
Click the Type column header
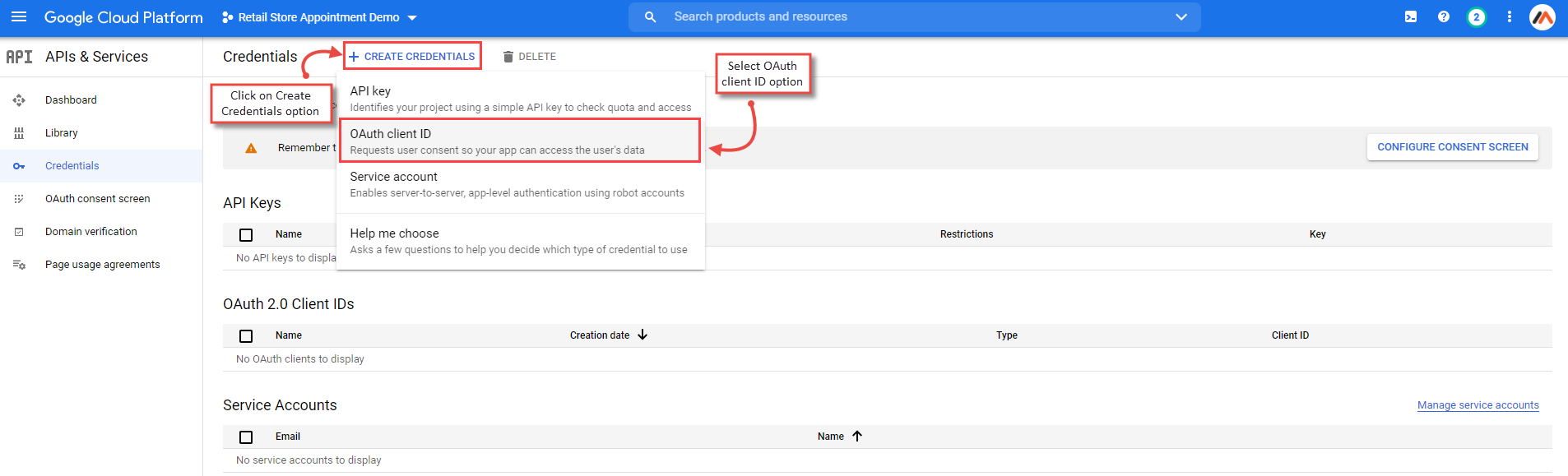1007,335
